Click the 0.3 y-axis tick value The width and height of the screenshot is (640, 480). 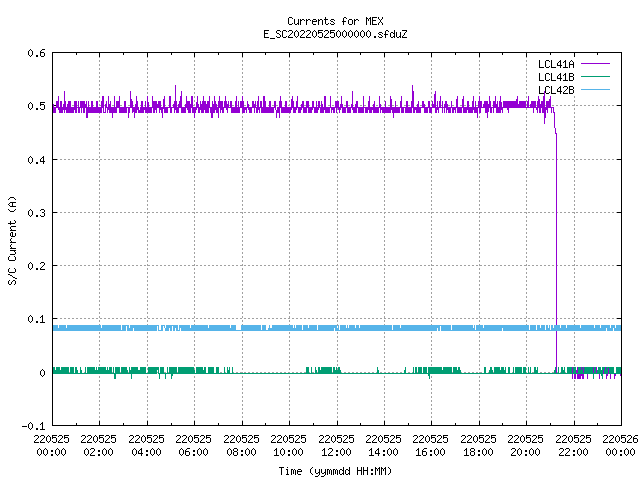tap(36, 213)
